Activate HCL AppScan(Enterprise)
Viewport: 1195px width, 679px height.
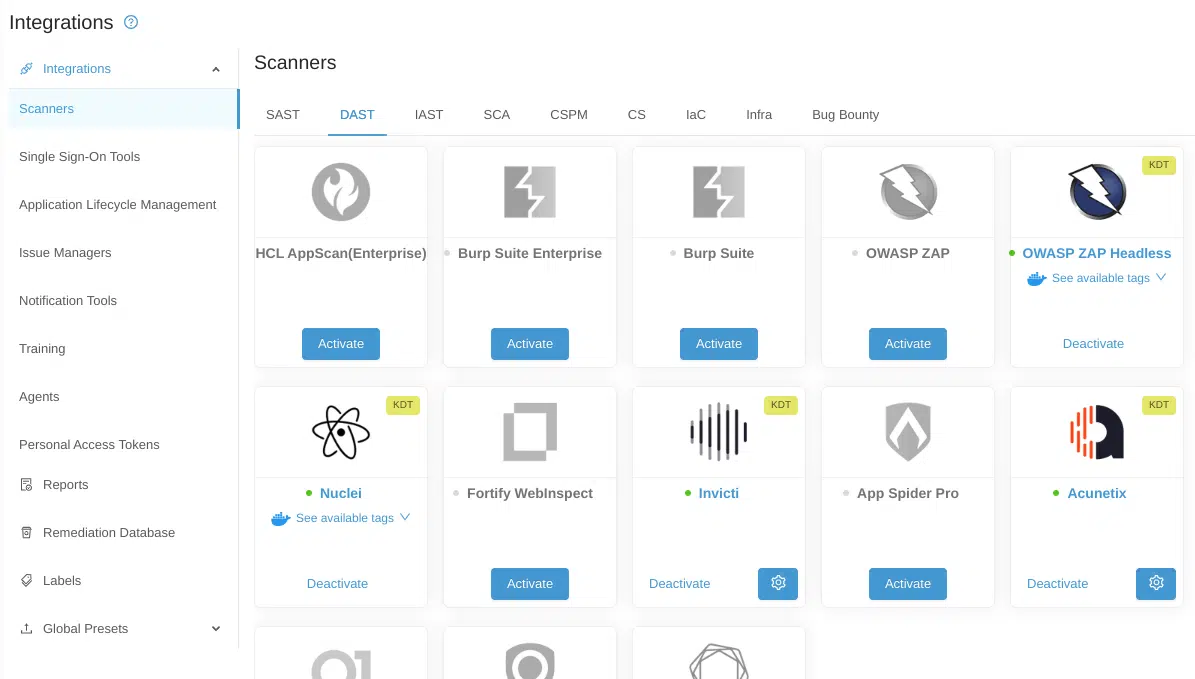[x=341, y=344]
